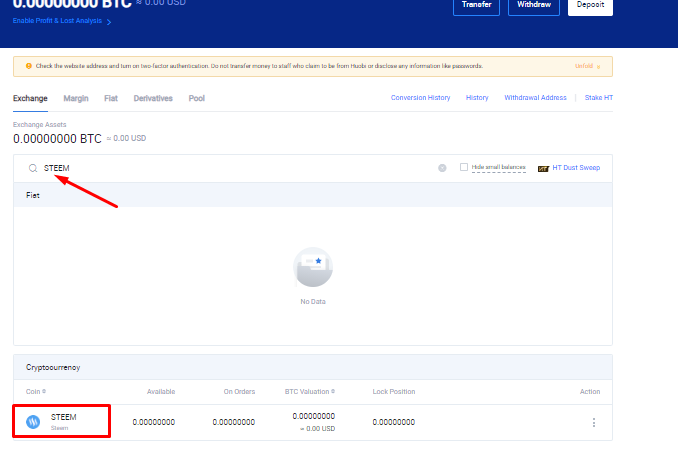Image resolution: width=678 pixels, height=459 pixels.
Task: Click the Hide small balances label
Action: [x=499, y=167]
